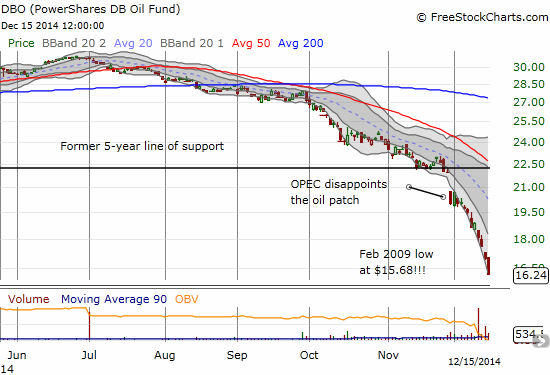Select the Moving Average 90 label

coord(114,299)
